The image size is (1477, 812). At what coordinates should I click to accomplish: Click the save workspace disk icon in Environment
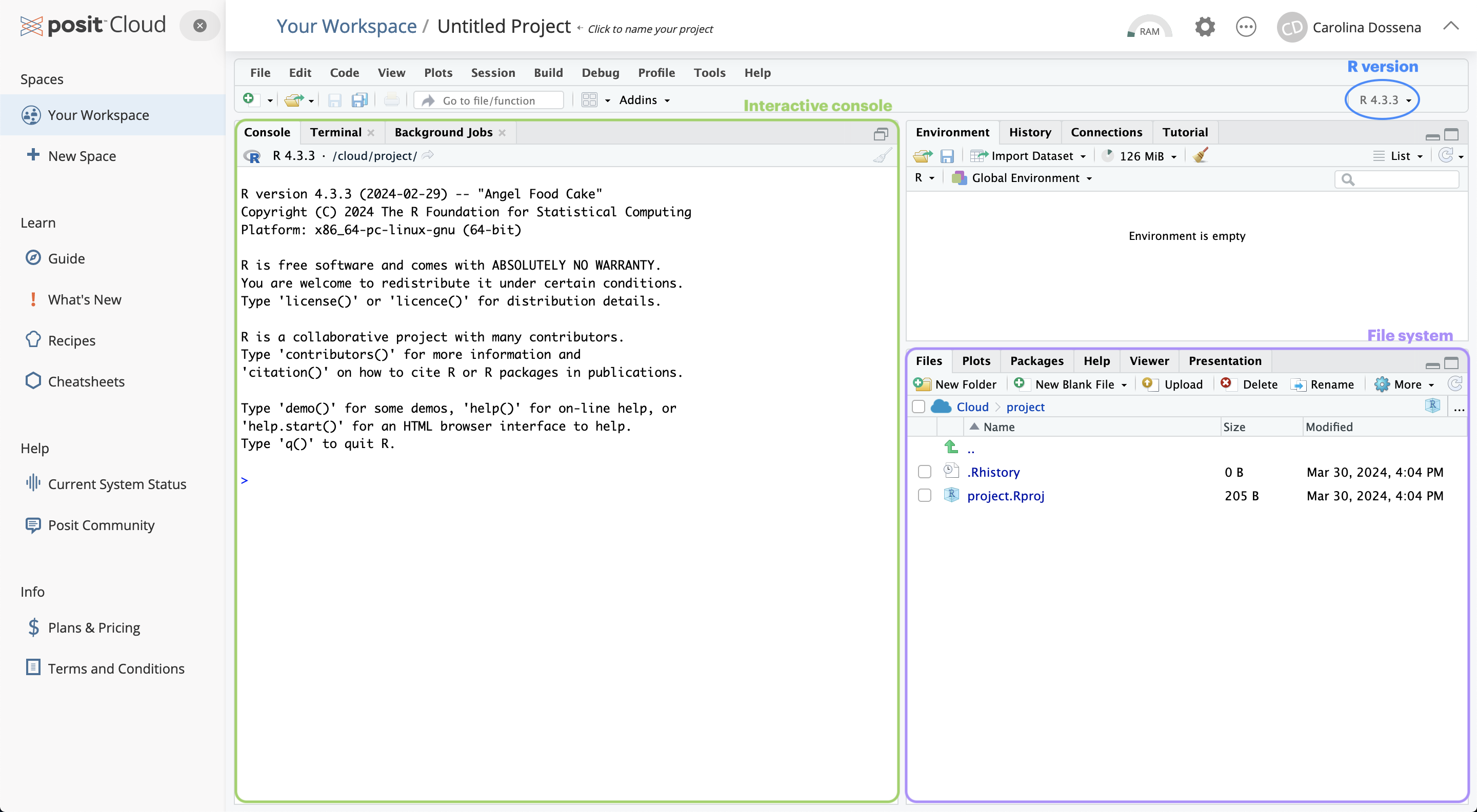[947, 156]
